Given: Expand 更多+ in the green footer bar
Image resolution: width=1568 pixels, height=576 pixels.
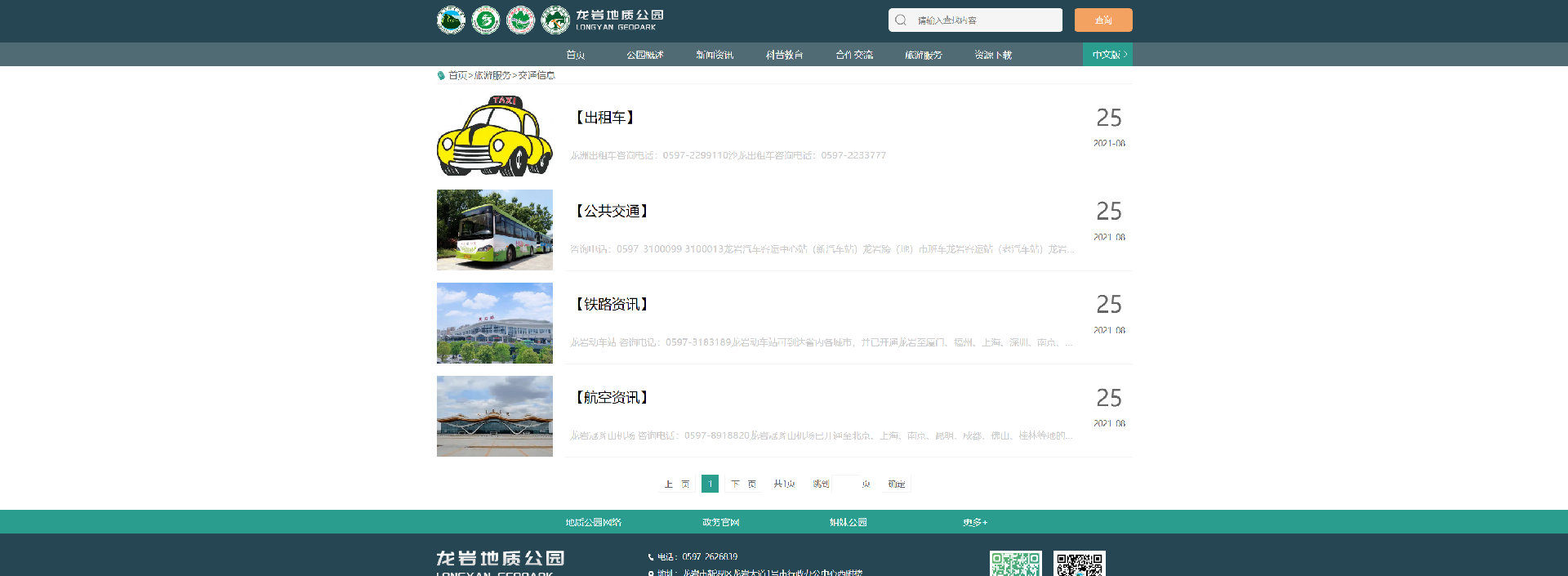Looking at the screenshot, I should [975, 522].
